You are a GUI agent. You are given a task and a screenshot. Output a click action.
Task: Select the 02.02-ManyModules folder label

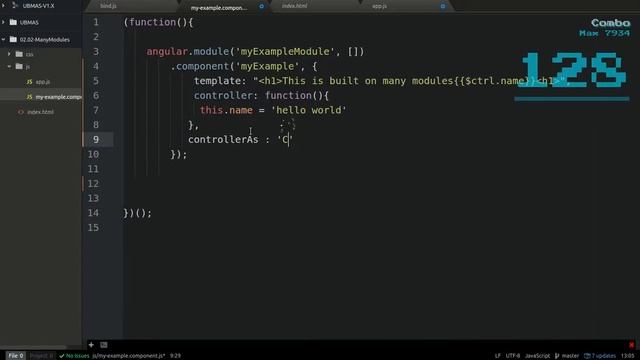pyautogui.click(x=44, y=40)
